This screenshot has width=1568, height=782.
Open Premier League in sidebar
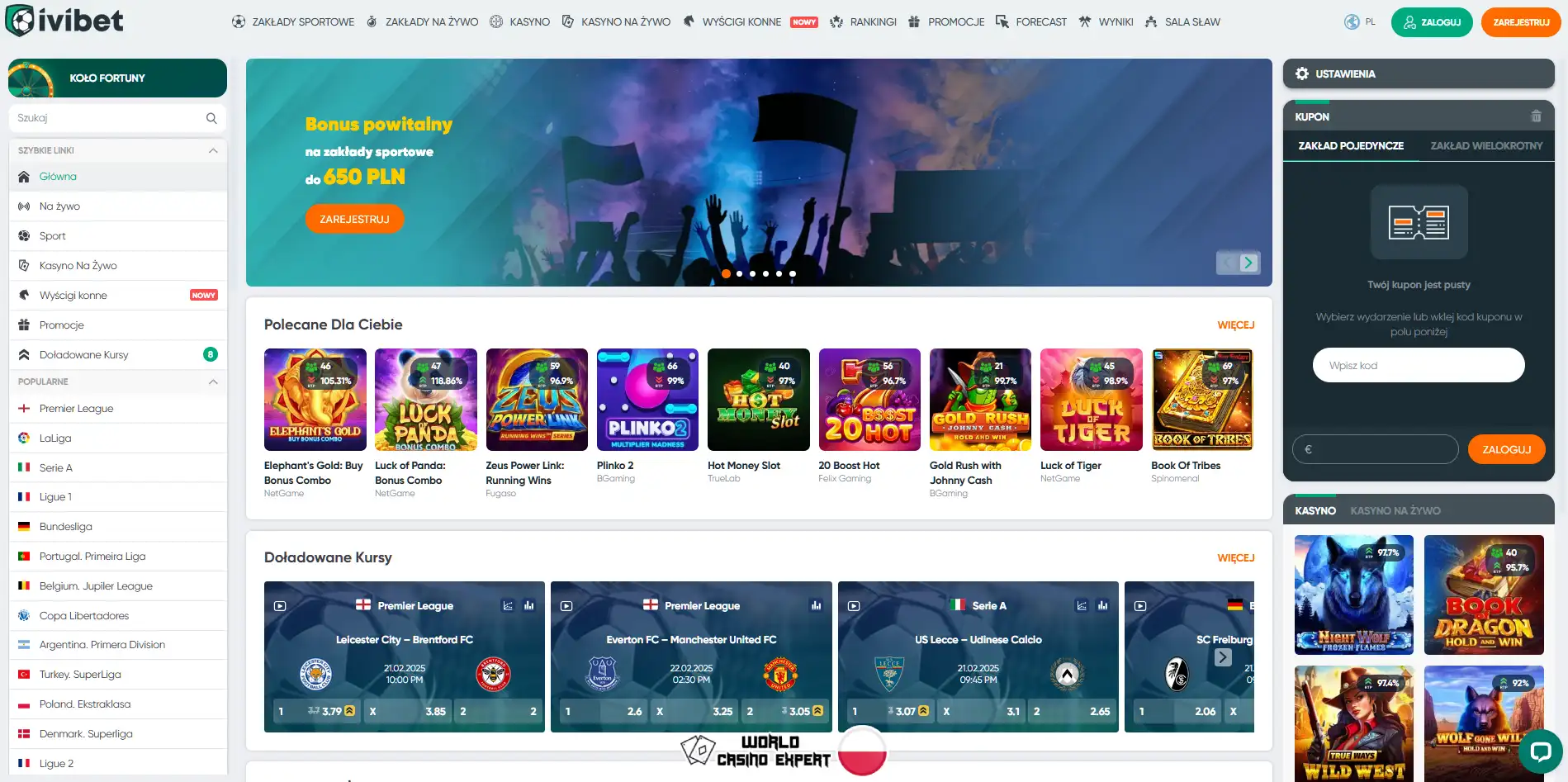[x=117, y=409]
